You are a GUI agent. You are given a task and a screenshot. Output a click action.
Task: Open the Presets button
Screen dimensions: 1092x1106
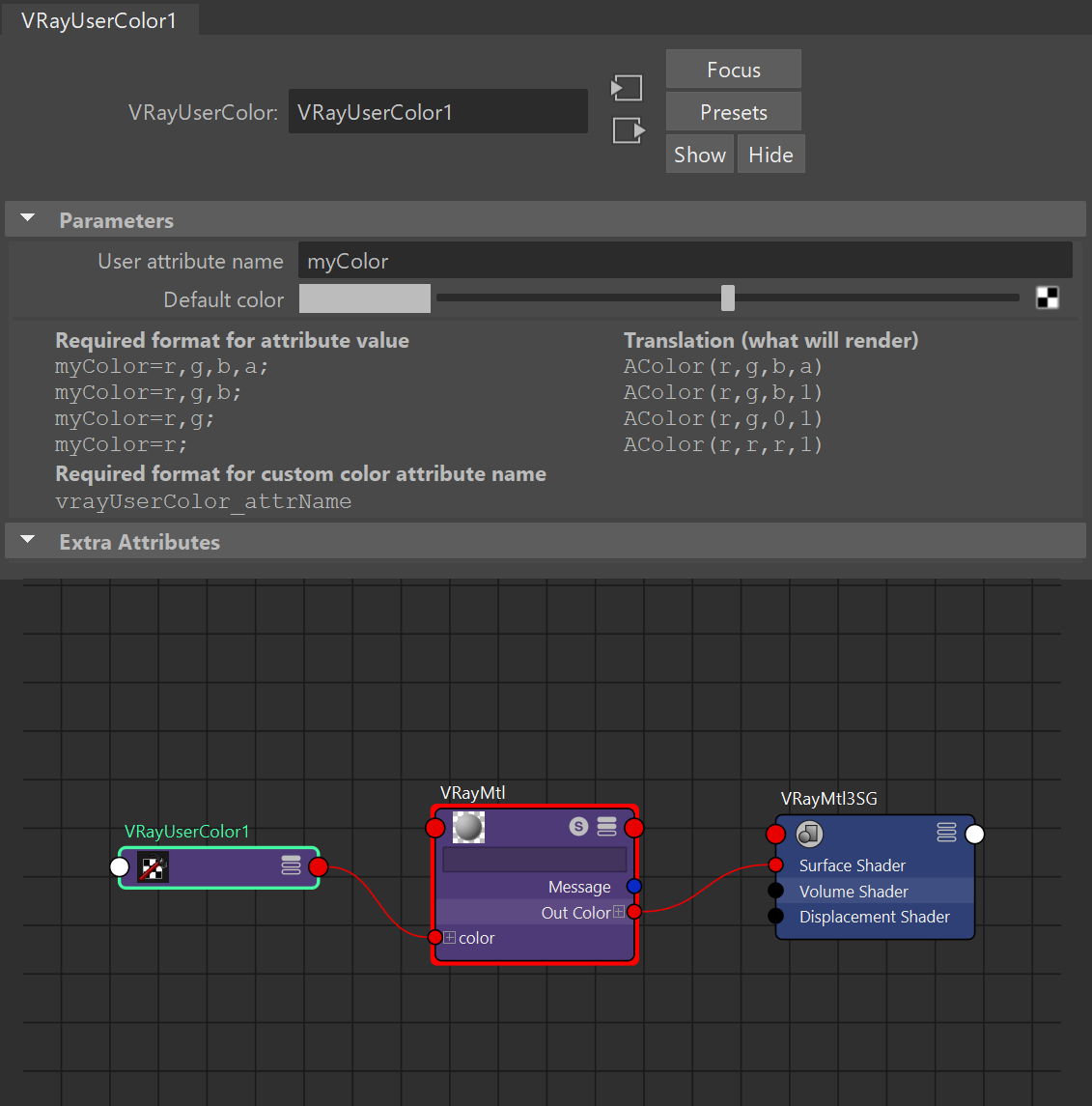coord(733,111)
